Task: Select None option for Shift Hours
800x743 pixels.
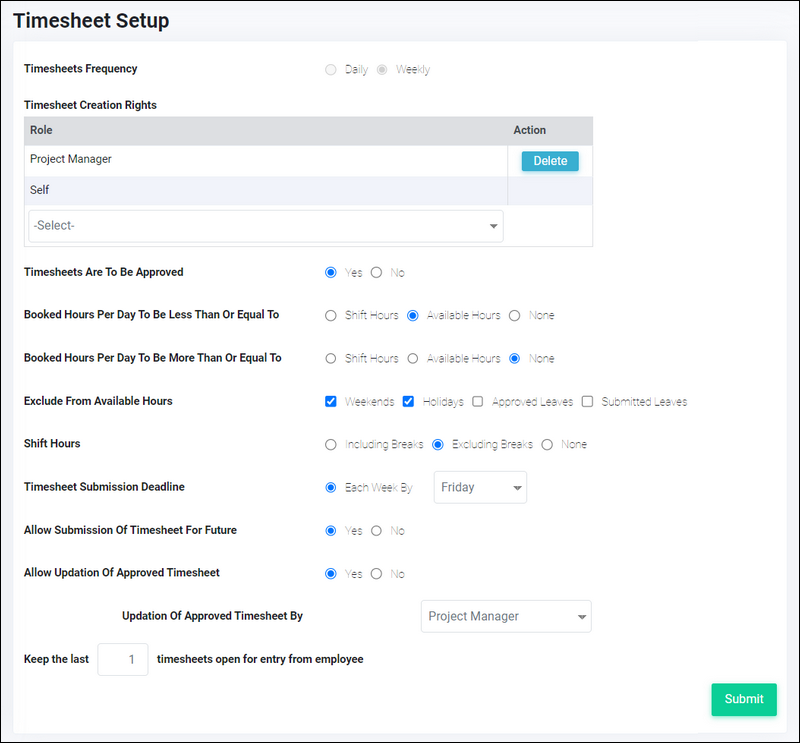Action: click(547, 444)
